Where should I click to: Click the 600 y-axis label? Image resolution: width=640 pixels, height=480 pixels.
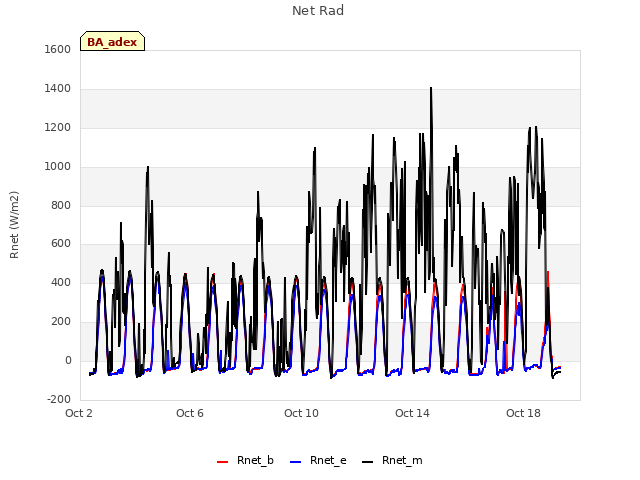point(61,244)
